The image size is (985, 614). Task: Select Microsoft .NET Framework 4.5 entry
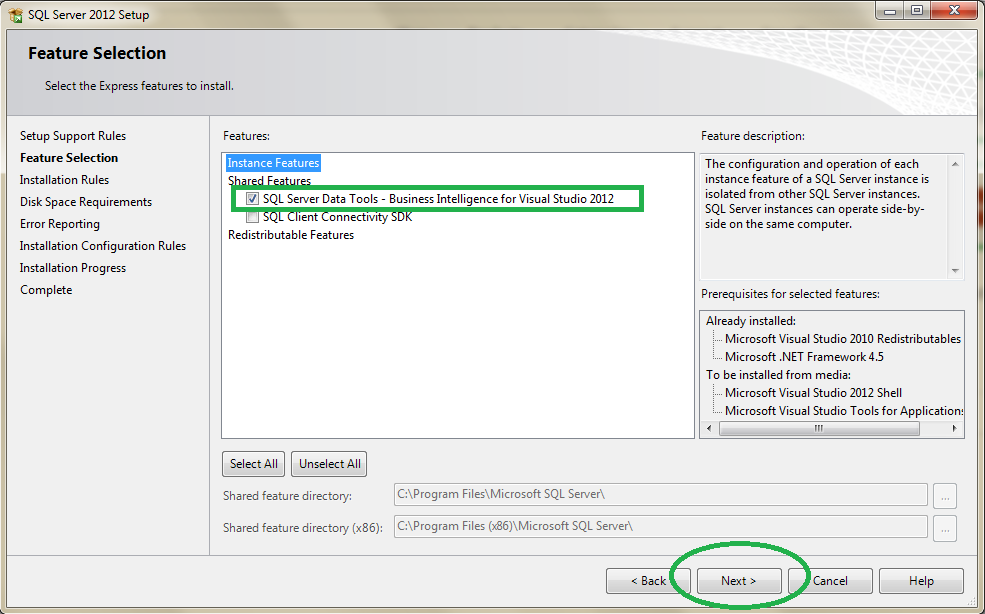[x=804, y=357]
